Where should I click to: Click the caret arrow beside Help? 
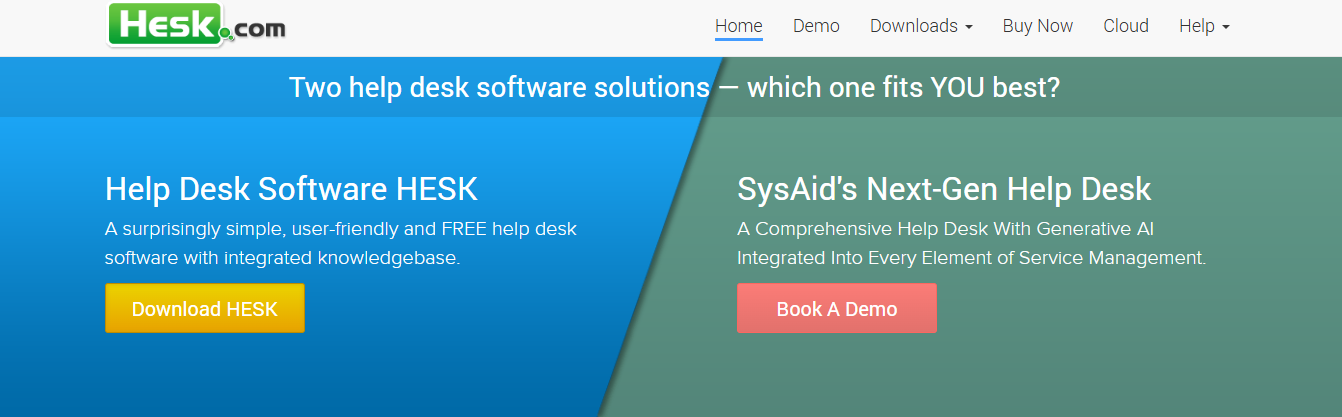[x=1226, y=27]
